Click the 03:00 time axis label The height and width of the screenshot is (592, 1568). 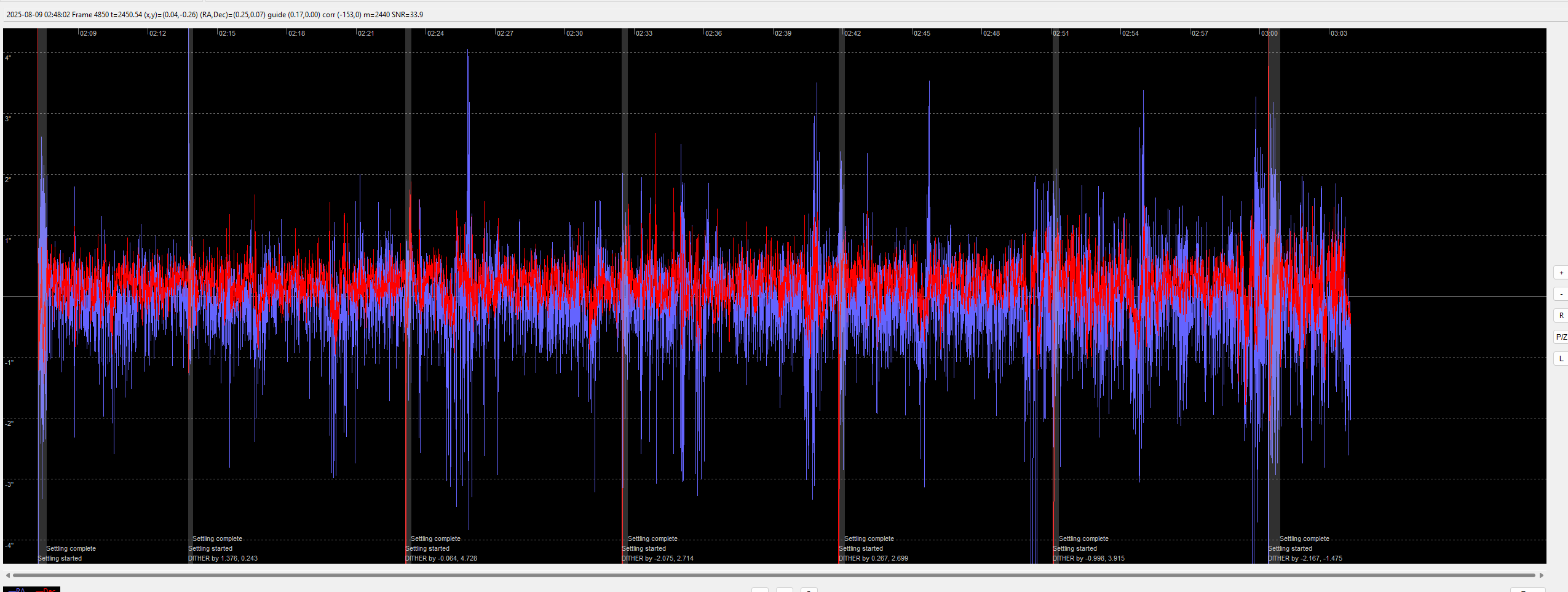click(x=1269, y=33)
